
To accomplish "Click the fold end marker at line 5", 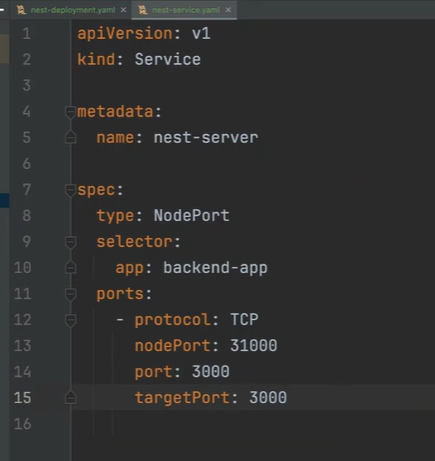I will point(70,137).
